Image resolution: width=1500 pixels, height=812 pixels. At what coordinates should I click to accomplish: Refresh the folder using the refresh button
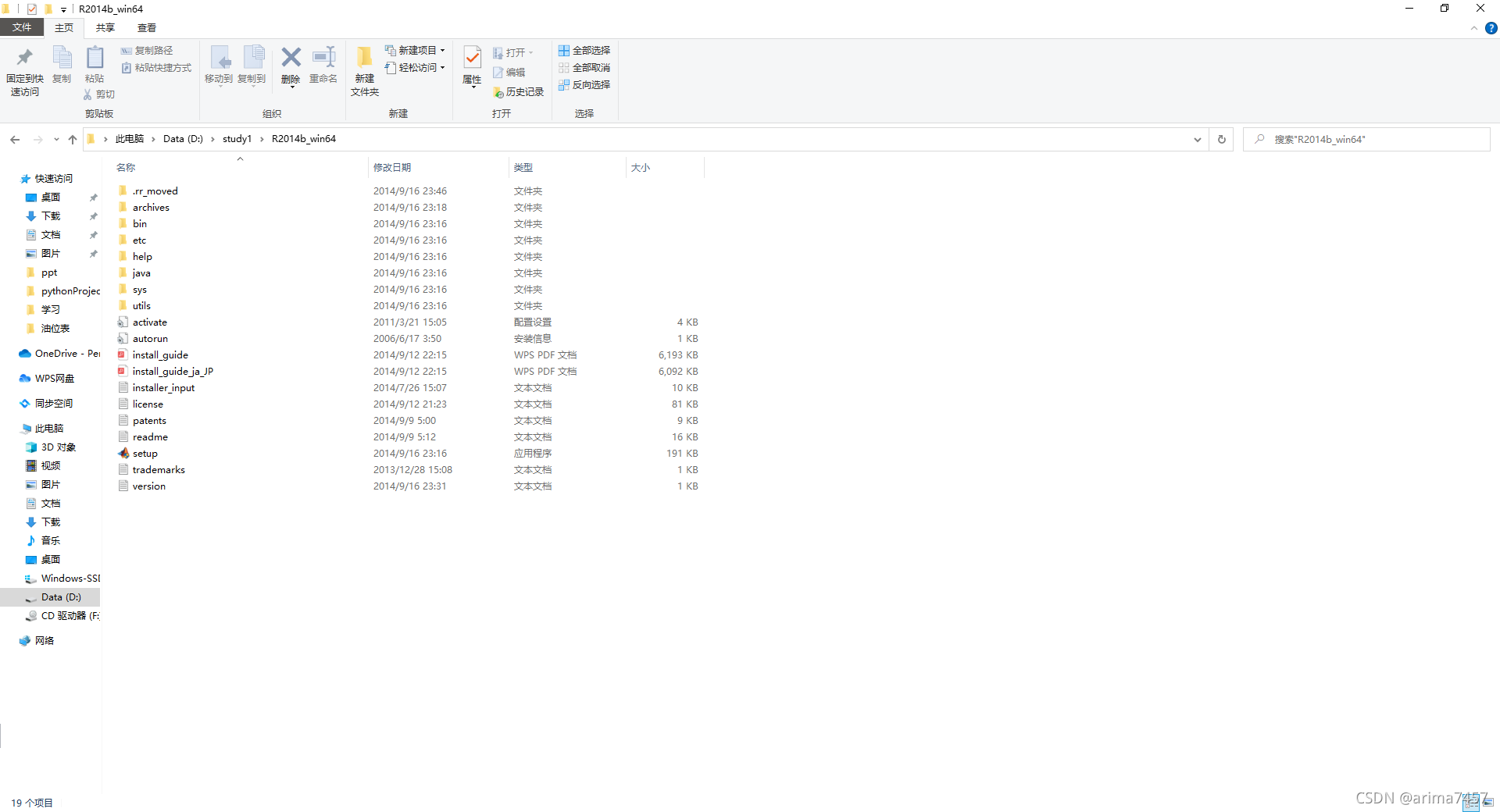click(1221, 139)
